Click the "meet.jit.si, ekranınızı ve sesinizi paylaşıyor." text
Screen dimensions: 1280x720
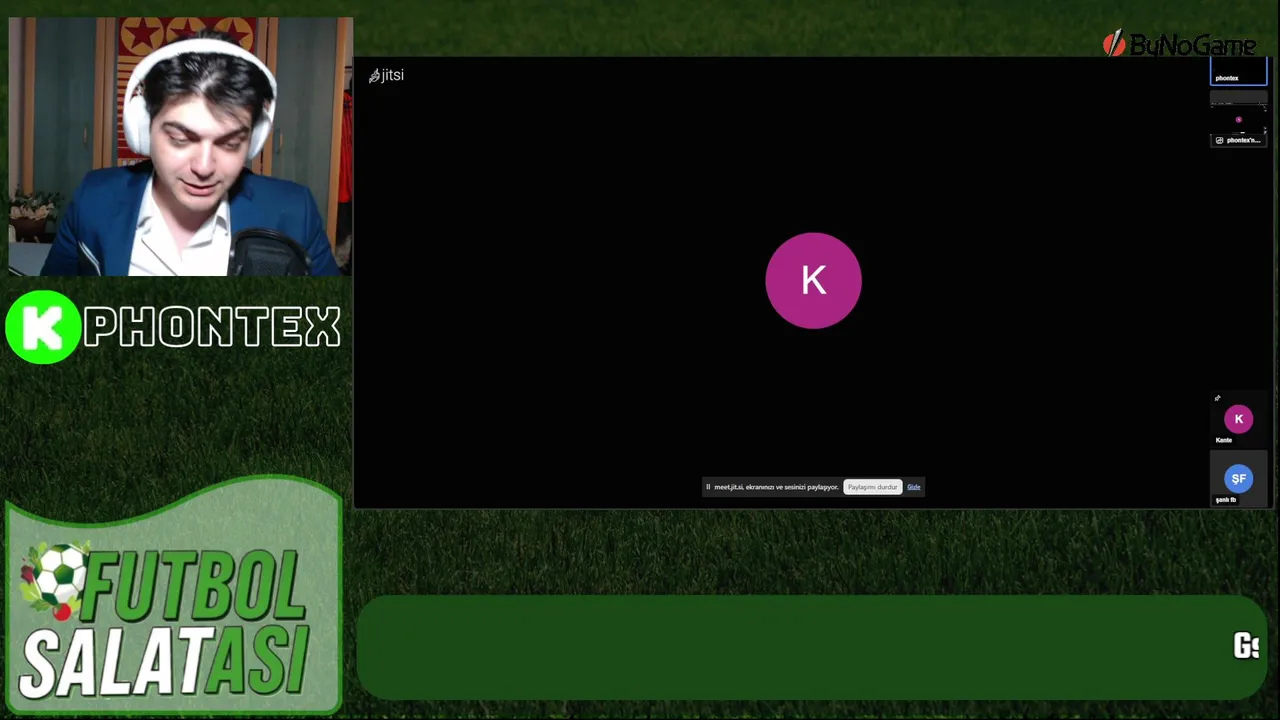[x=776, y=487]
